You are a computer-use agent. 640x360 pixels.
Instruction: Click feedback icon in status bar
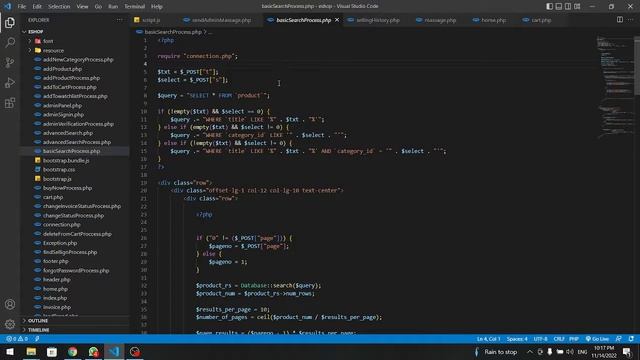click(619, 339)
